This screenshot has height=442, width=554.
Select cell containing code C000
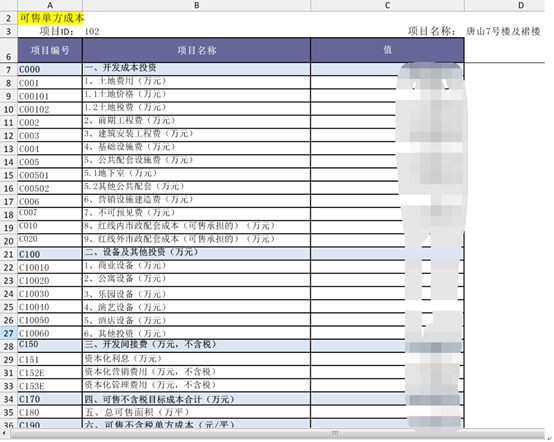(x=50, y=69)
